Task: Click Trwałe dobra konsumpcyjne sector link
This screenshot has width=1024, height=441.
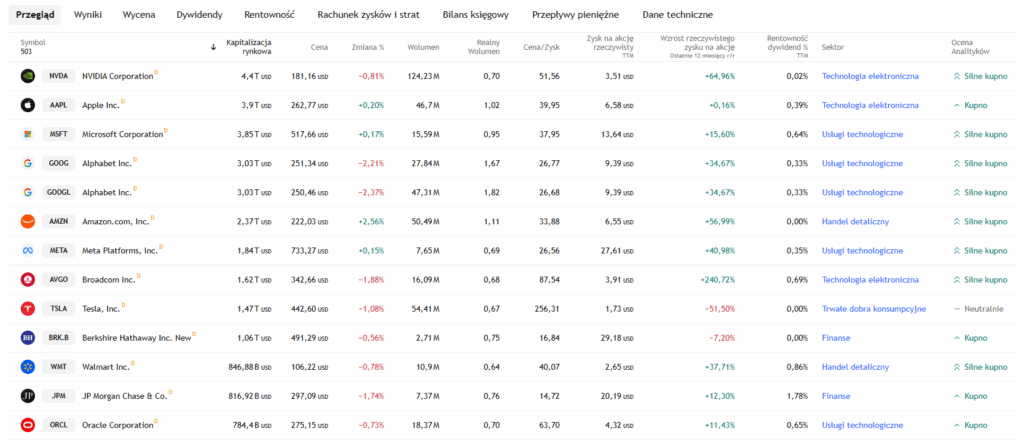Action: point(873,309)
